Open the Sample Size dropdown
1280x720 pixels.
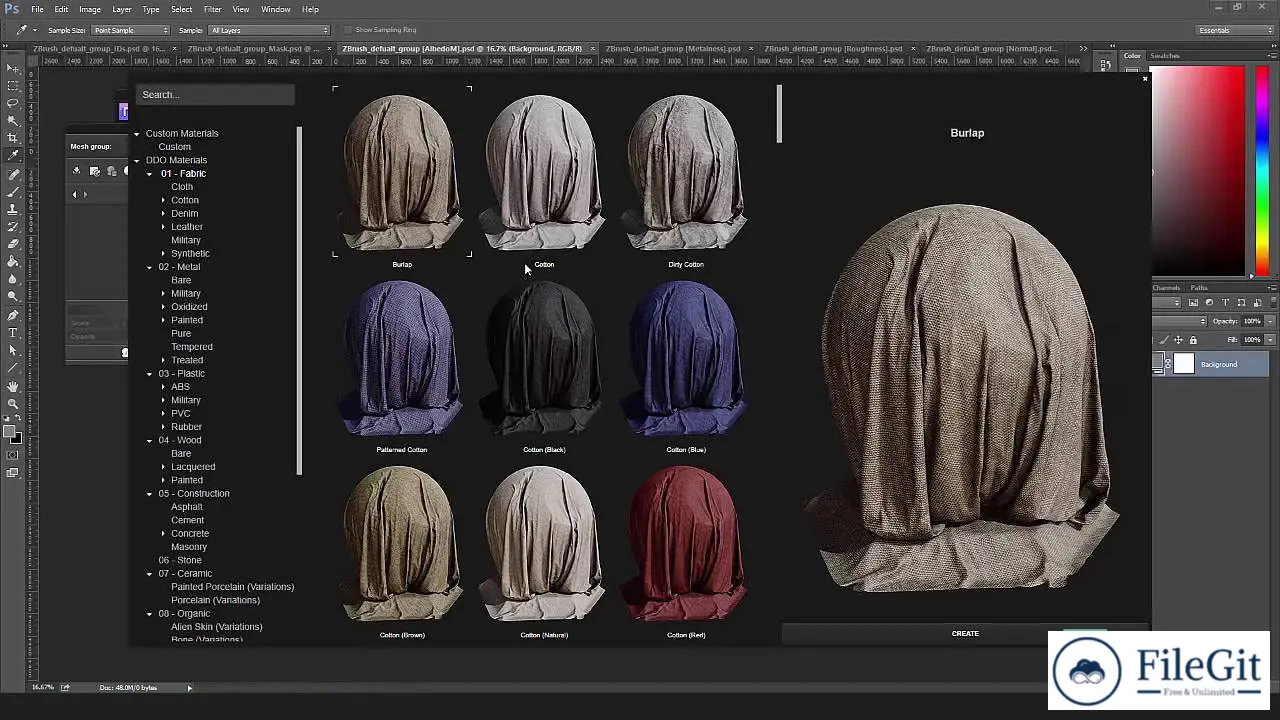(x=130, y=30)
